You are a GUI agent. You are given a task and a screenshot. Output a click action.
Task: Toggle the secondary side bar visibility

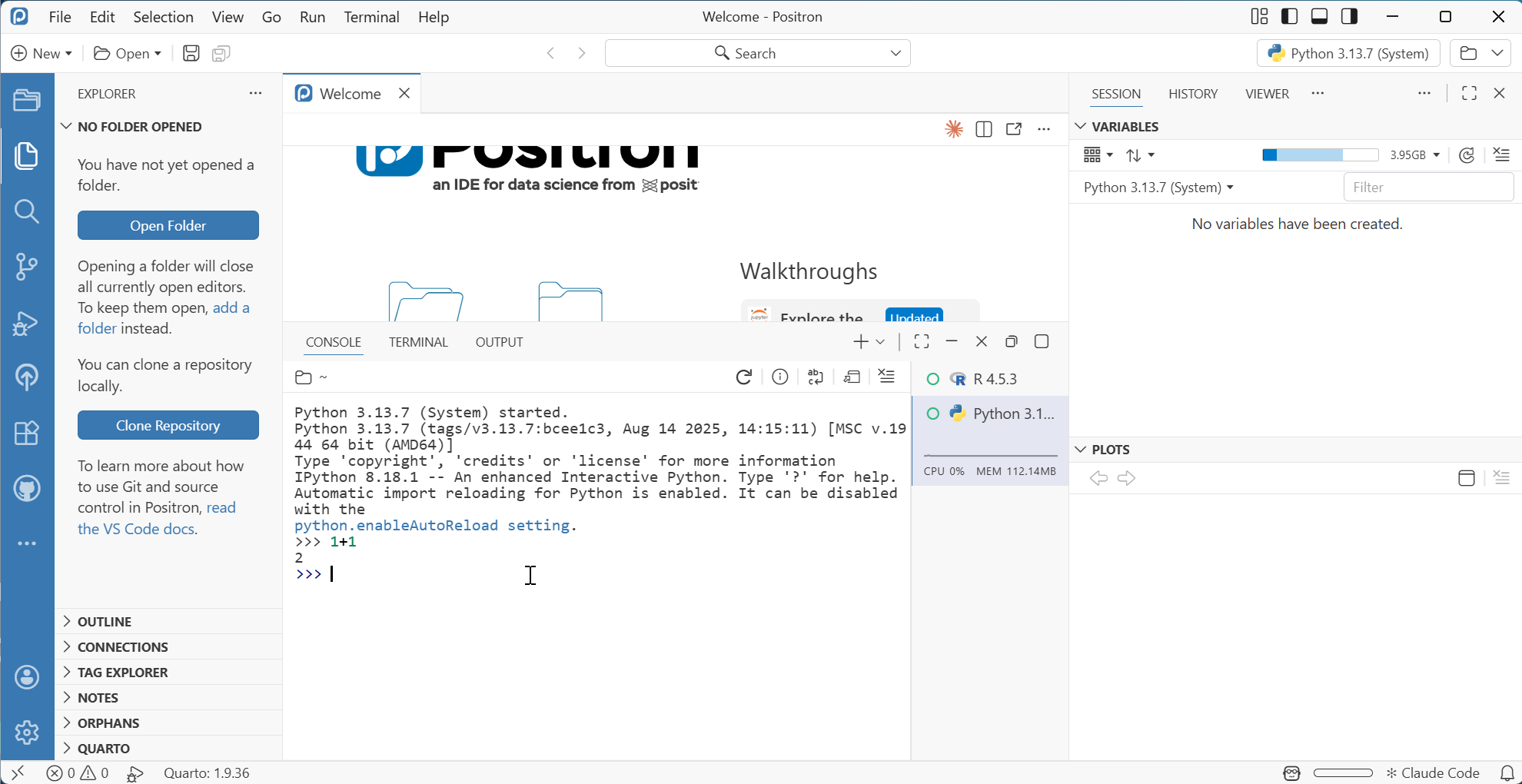pos(1350,16)
